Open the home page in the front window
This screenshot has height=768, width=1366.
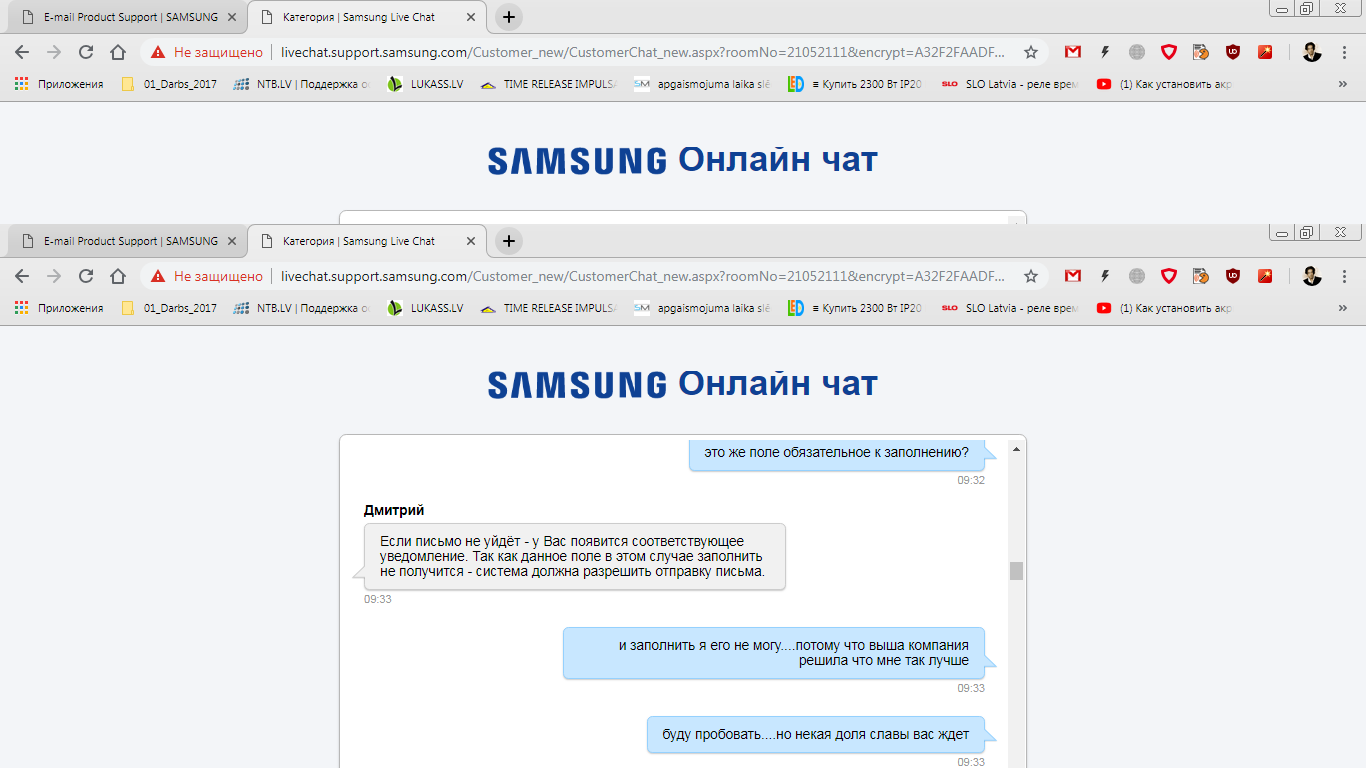[118, 276]
